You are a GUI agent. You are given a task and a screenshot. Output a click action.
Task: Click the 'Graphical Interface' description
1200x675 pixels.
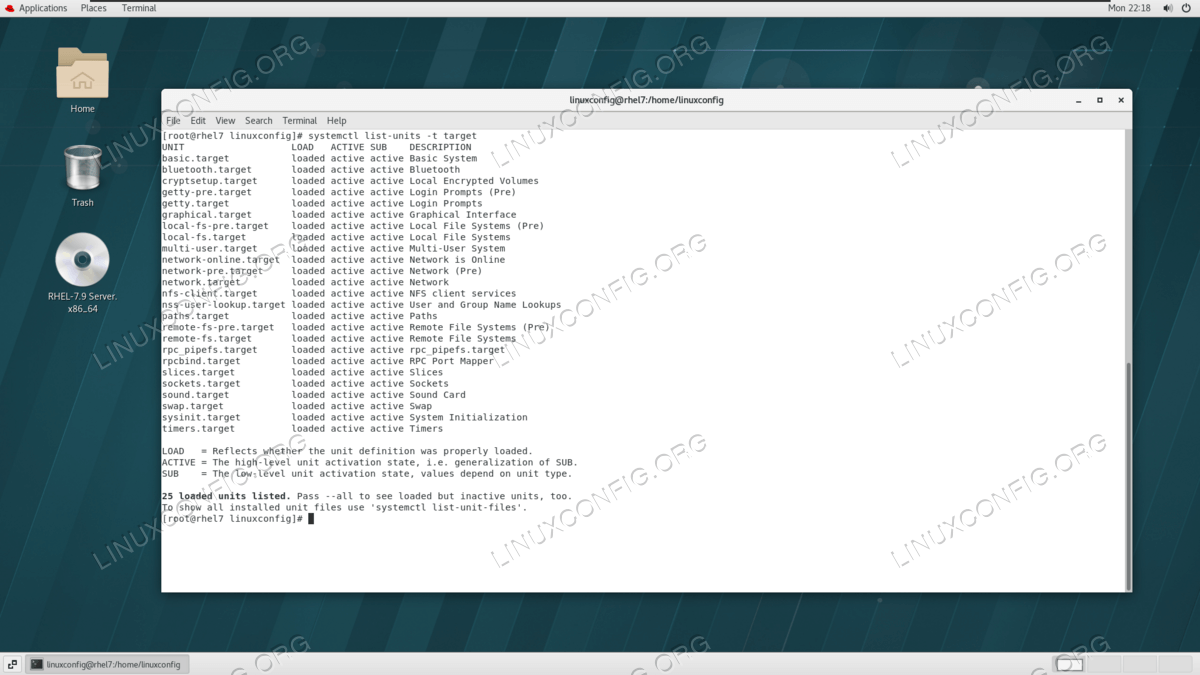463,215
